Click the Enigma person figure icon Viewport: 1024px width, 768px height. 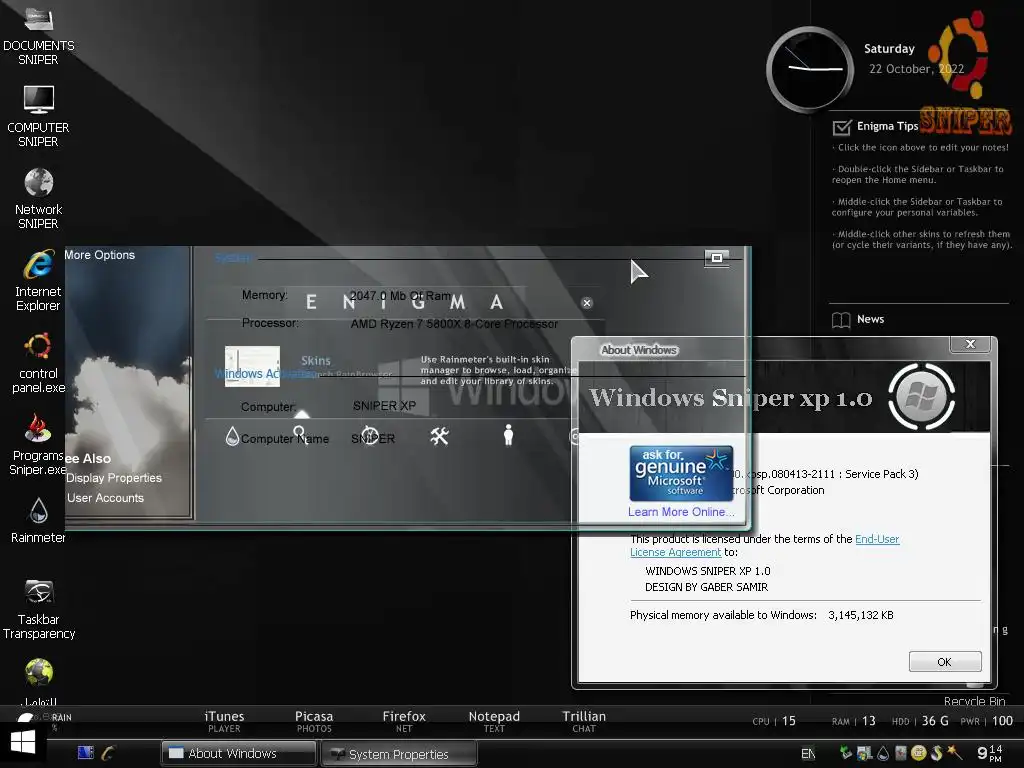[508, 435]
